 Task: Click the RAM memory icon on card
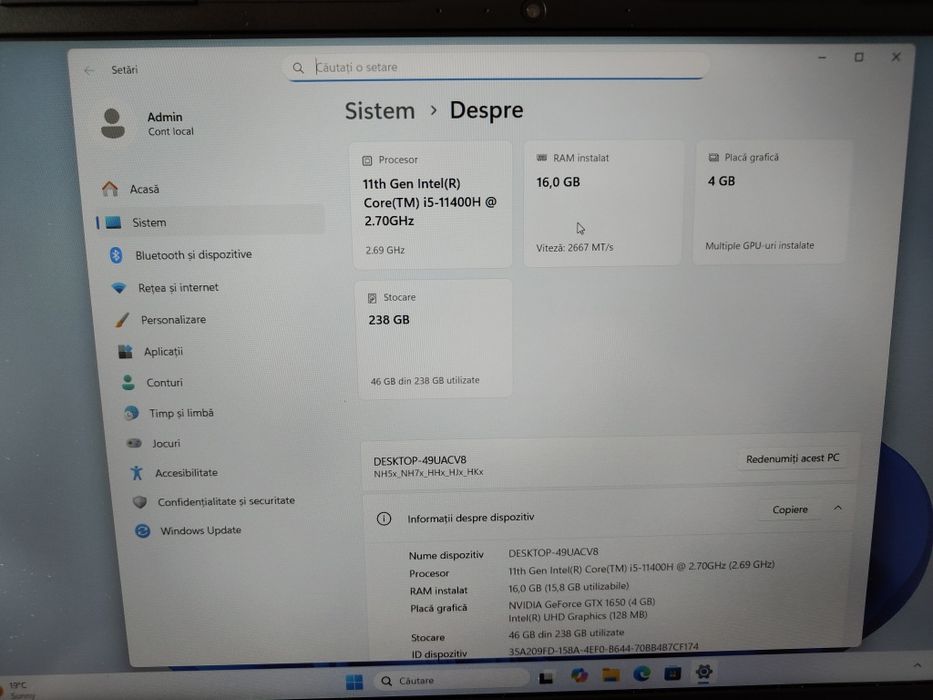click(541, 158)
